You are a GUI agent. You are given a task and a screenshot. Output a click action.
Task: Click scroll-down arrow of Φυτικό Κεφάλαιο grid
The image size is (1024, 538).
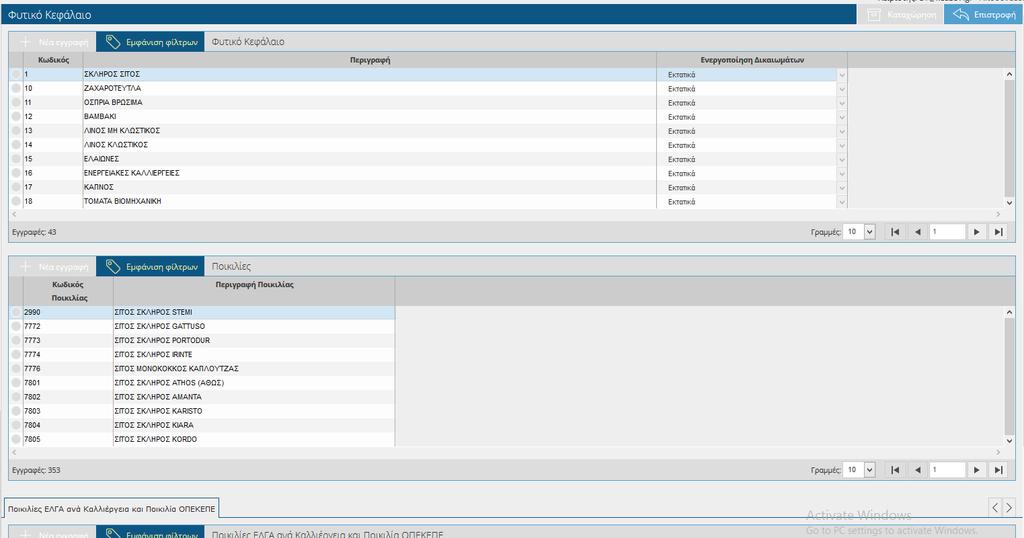tap(1010, 203)
